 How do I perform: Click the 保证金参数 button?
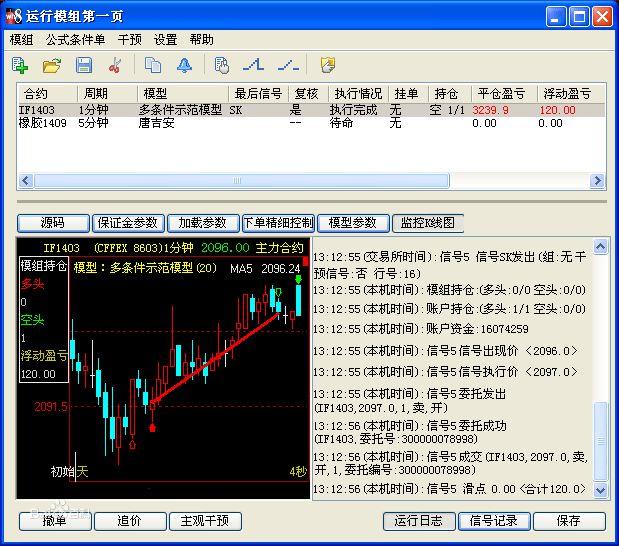tap(127, 223)
